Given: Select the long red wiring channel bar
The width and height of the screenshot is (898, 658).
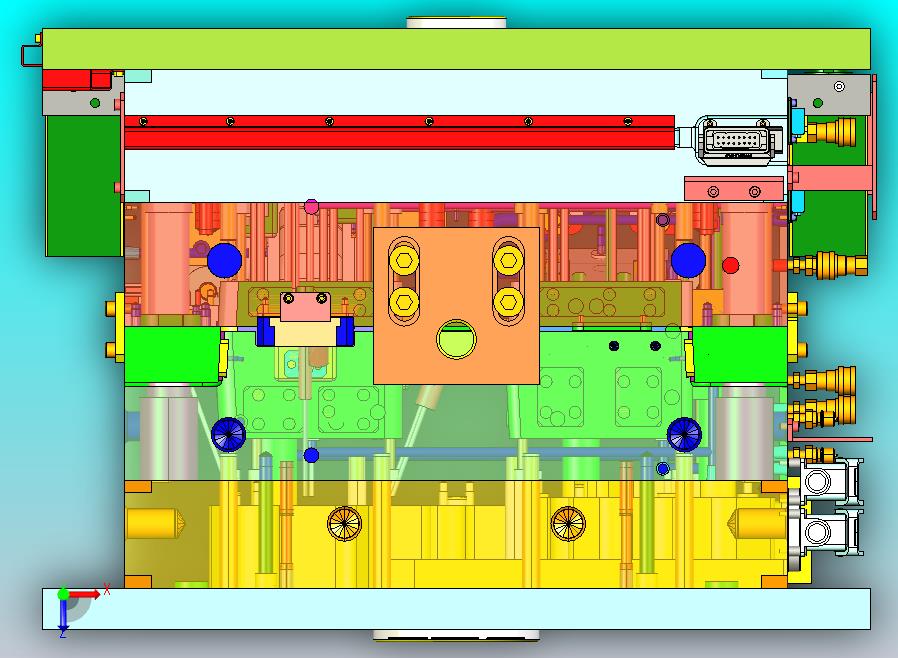Looking at the screenshot, I should (x=399, y=132).
